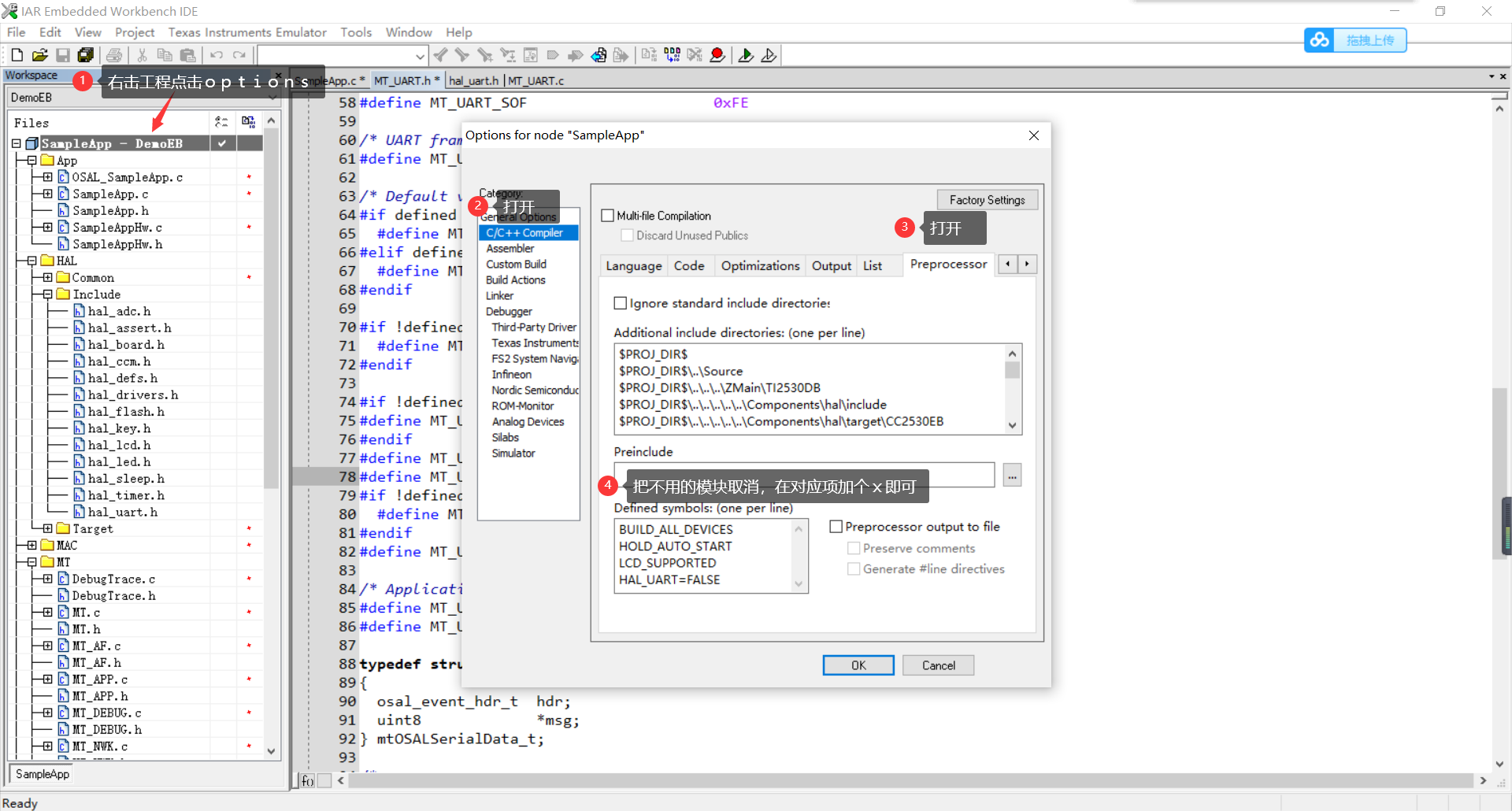Save all open files

[86, 55]
